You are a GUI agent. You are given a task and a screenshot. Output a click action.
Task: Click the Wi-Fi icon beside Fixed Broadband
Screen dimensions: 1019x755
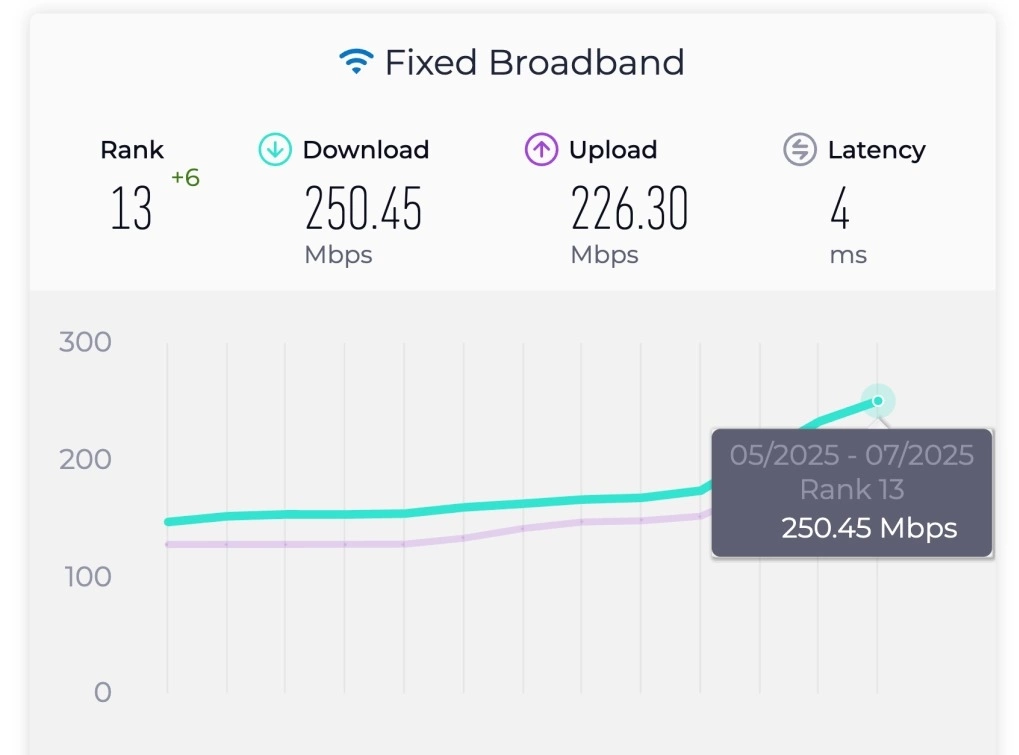pyautogui.click(x=354, y=63)
